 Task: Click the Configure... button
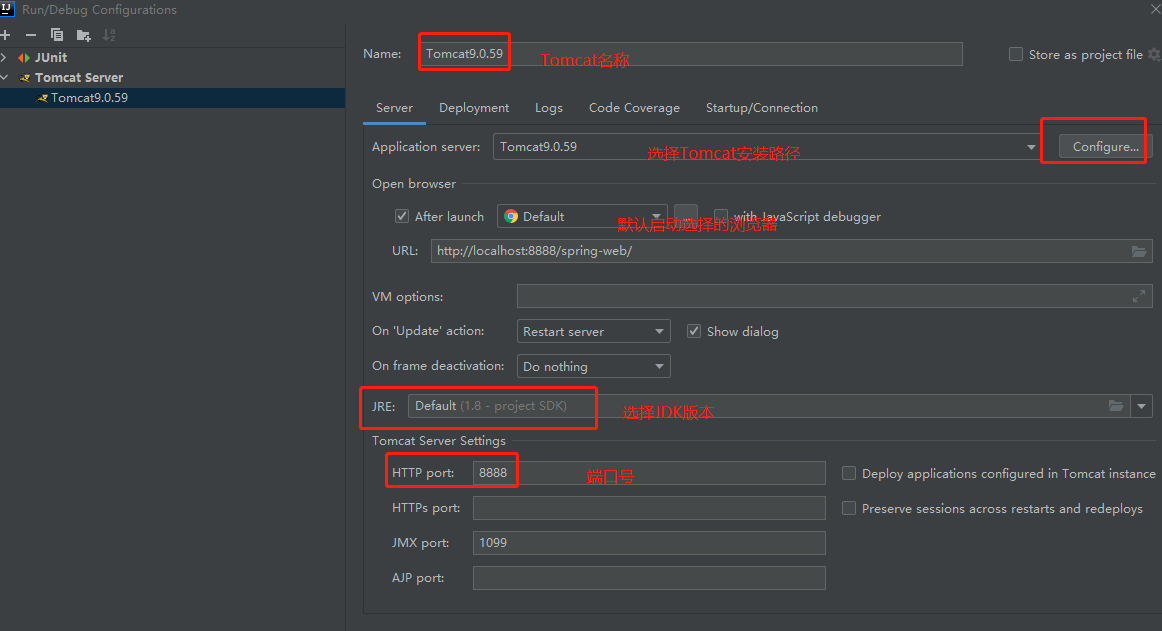click(x=1105, y=147)
